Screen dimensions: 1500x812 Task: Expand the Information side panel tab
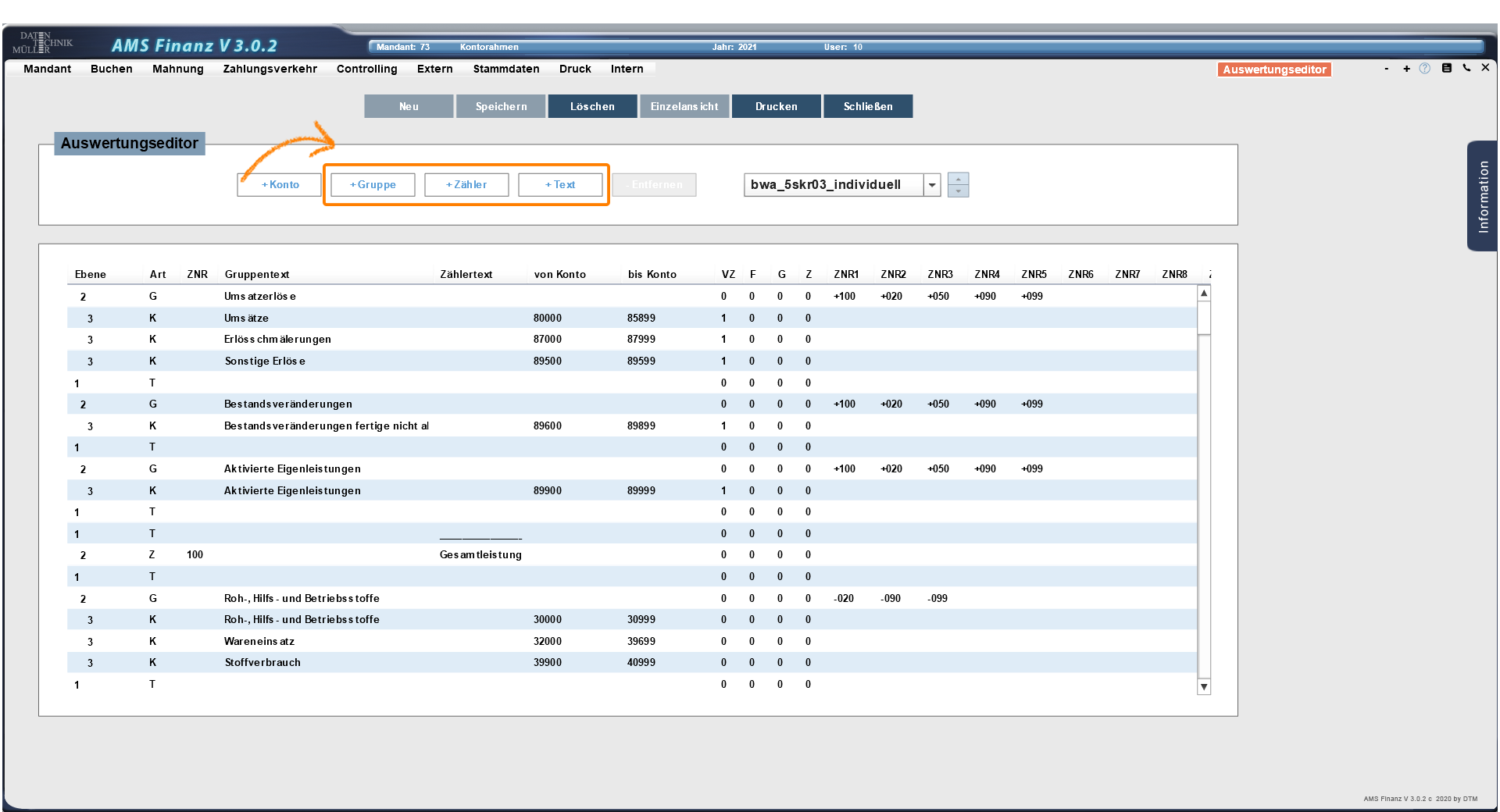pyautogui.click(x=1482, y=196)
